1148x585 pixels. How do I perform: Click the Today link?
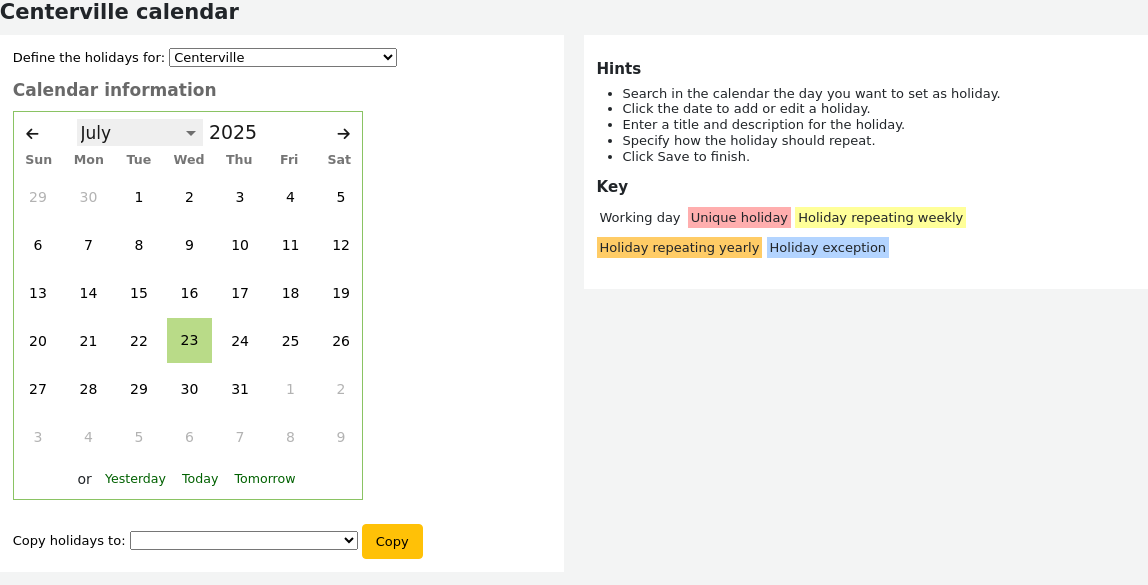199,478
